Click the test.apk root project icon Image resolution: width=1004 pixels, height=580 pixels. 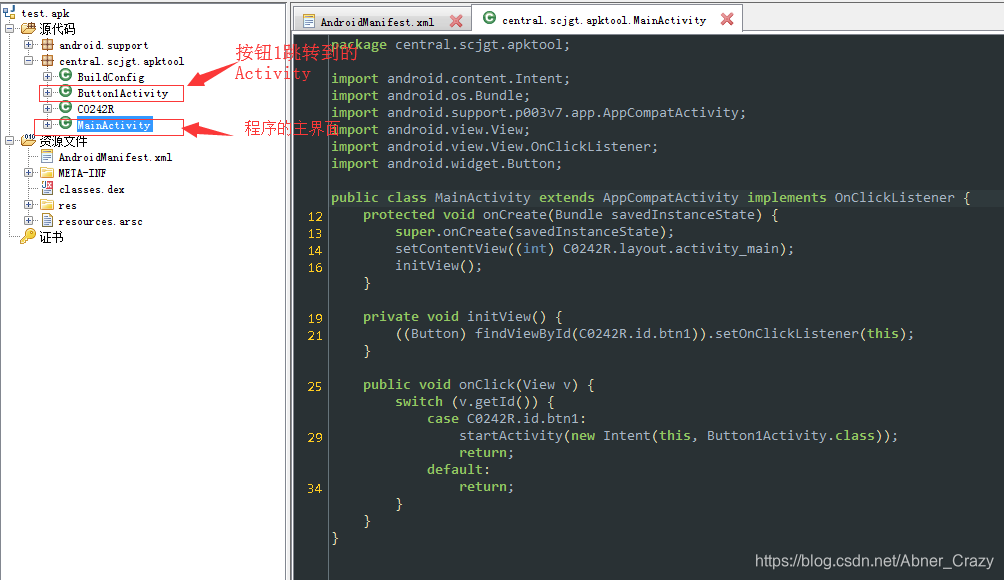(x=9, y=12)
